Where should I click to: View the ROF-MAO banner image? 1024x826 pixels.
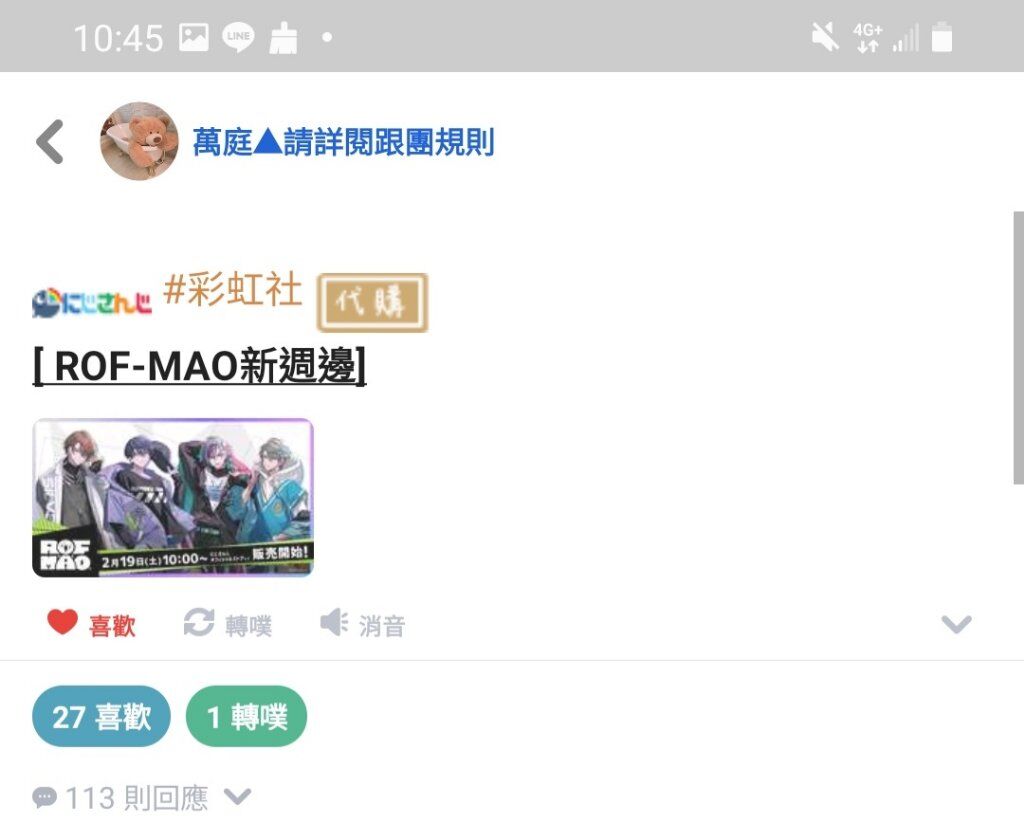tap(173, 498)
